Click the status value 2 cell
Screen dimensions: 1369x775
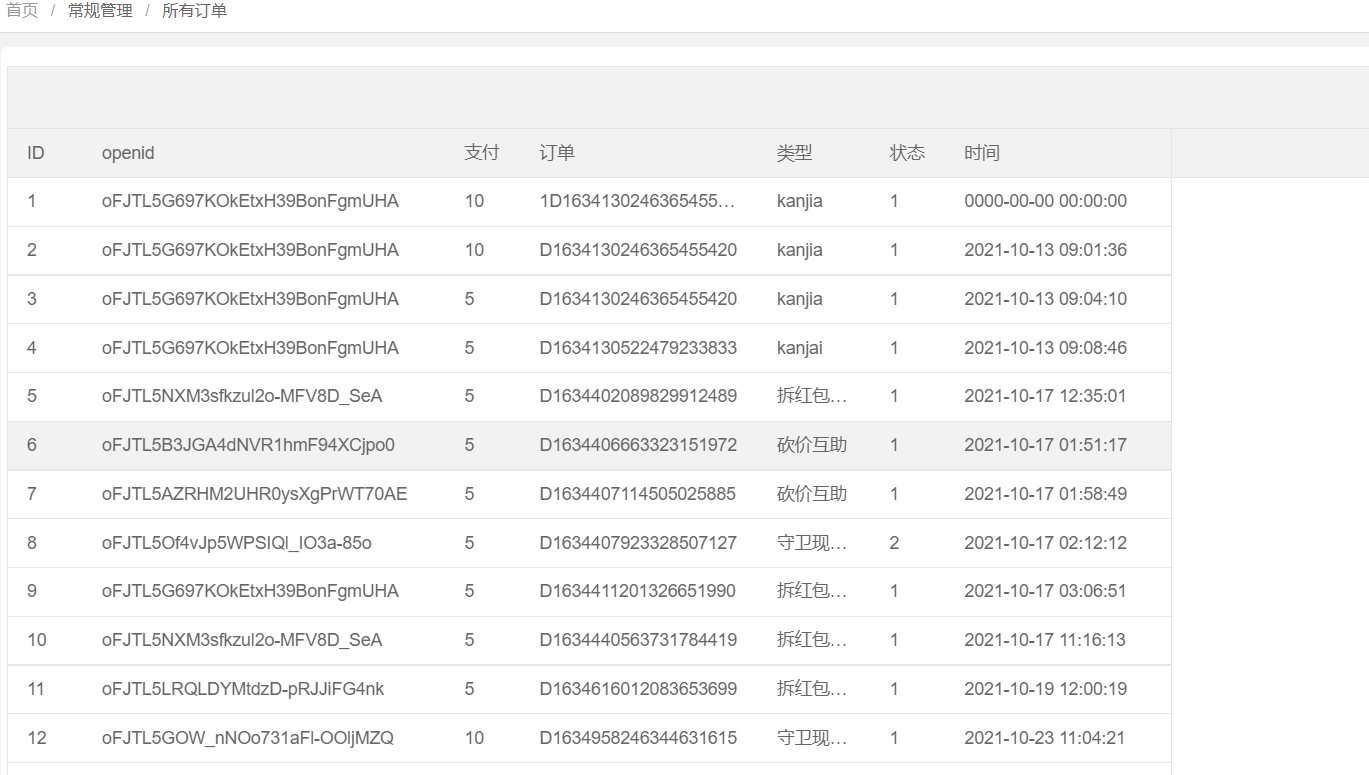coord(894,543)
